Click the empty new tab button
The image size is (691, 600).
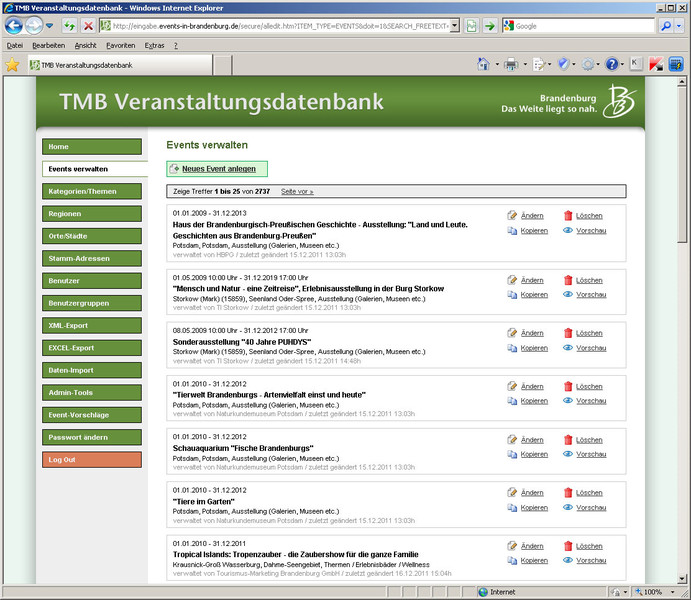pyautogui.click(x=223, y=65)
